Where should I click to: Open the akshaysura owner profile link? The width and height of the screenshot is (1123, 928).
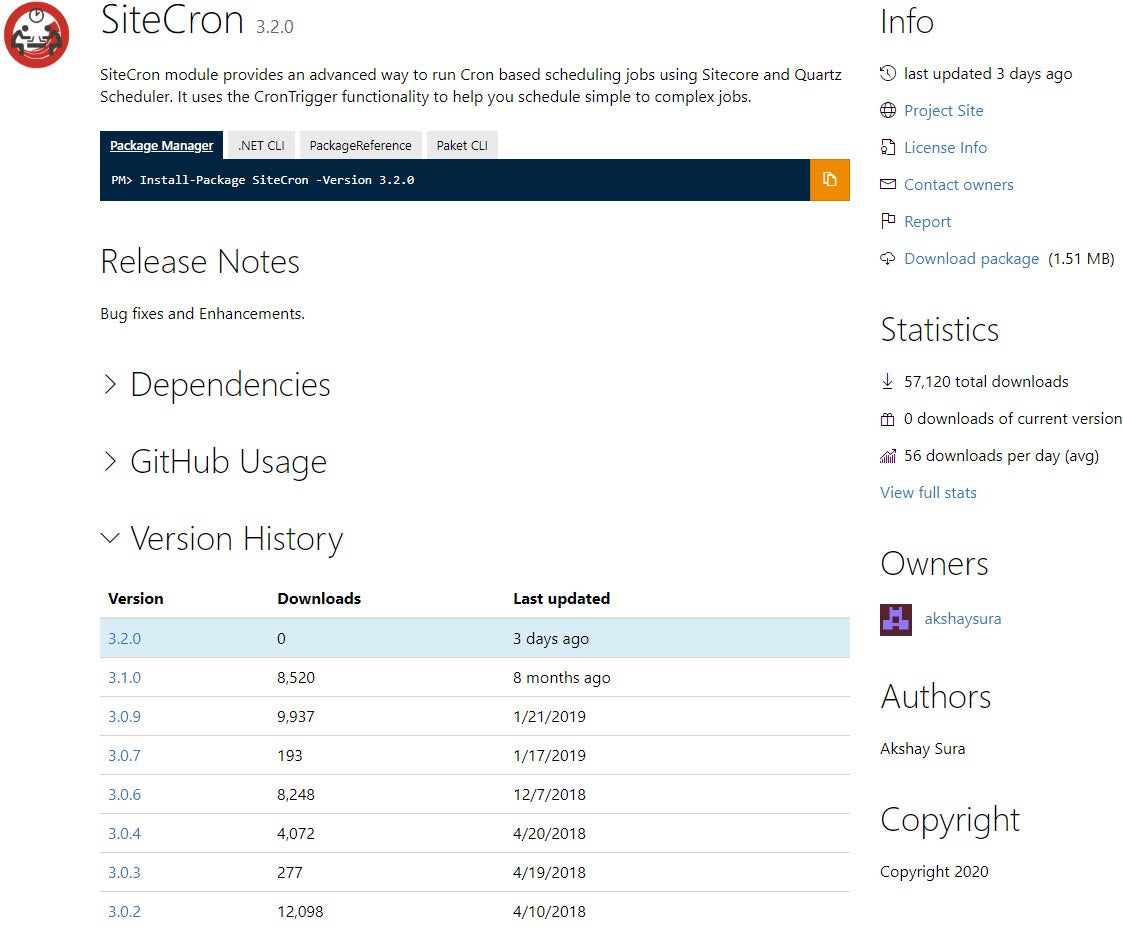click(x=962, y=619)
